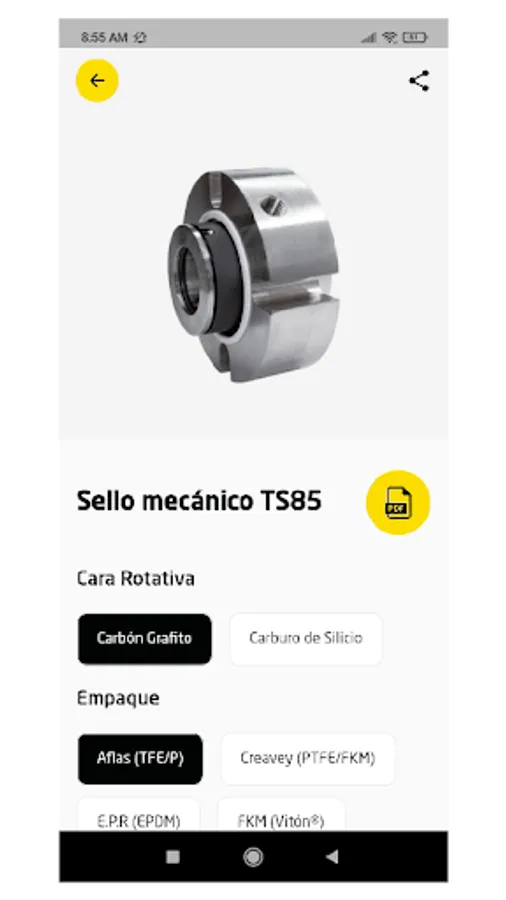
Task: Choose Creavey (PTFE/FKM) packing
Action: [308, 759]
